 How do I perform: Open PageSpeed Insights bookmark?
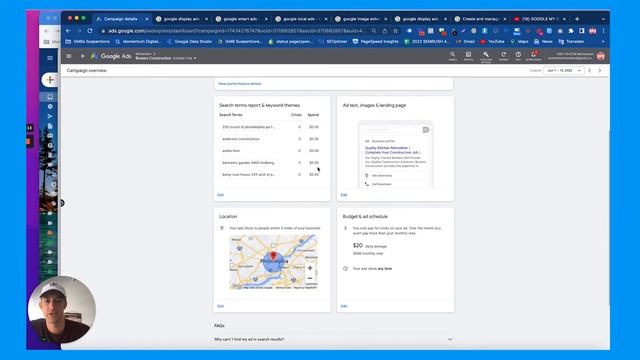click(376, 42)
